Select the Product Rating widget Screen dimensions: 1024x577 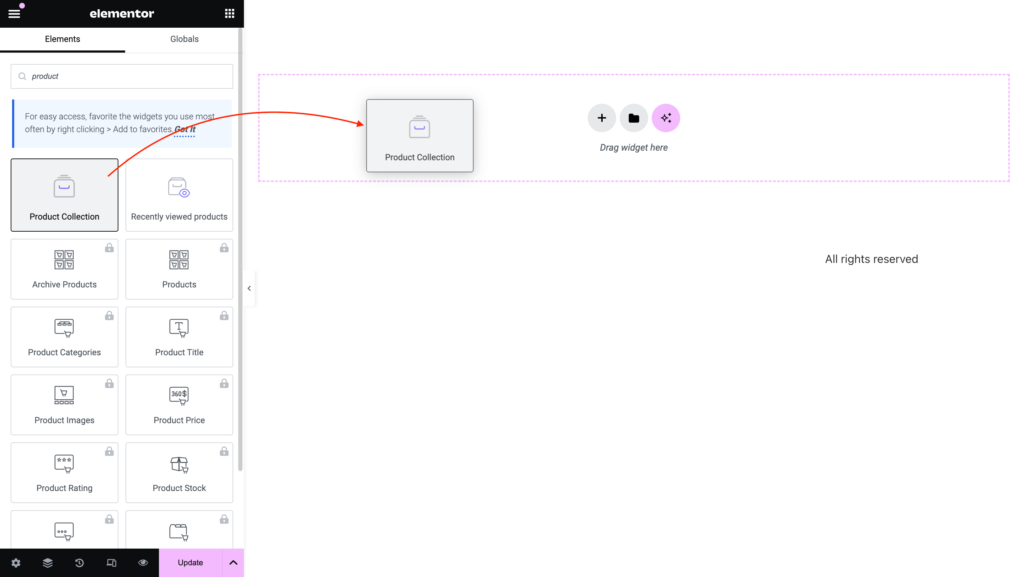[64, 472]
